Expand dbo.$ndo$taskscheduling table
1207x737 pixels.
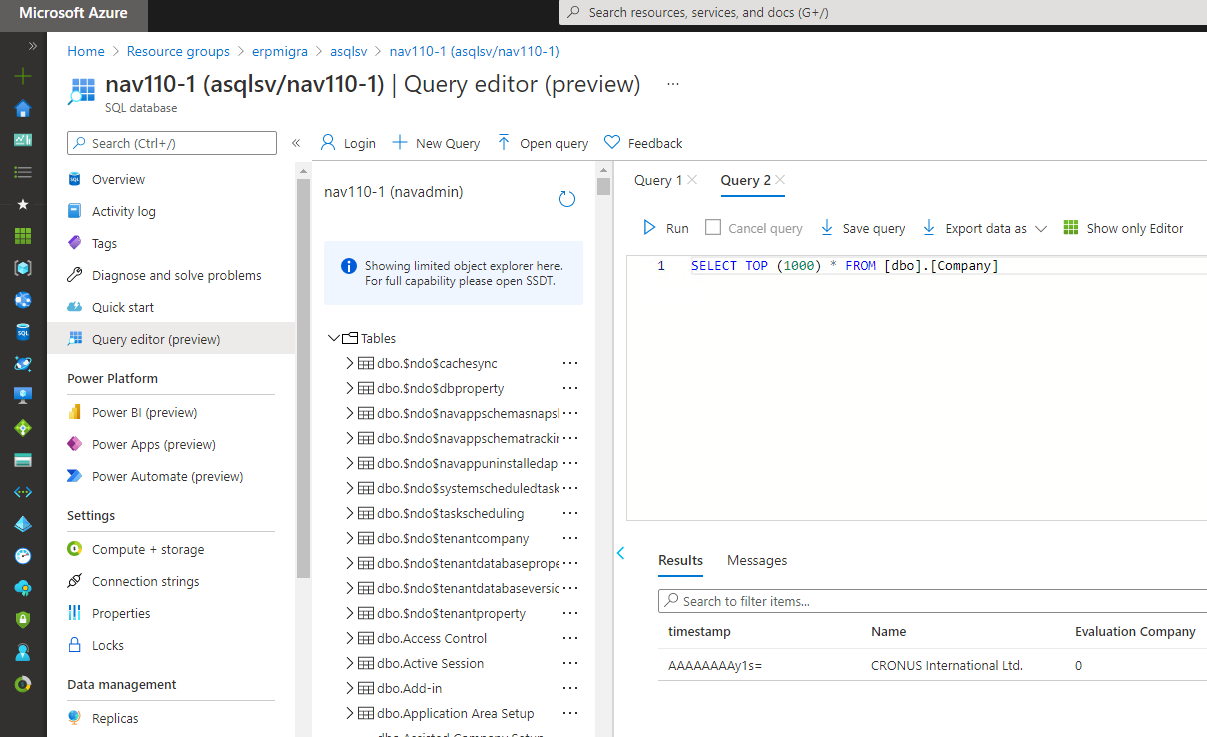tap(350, 513)
